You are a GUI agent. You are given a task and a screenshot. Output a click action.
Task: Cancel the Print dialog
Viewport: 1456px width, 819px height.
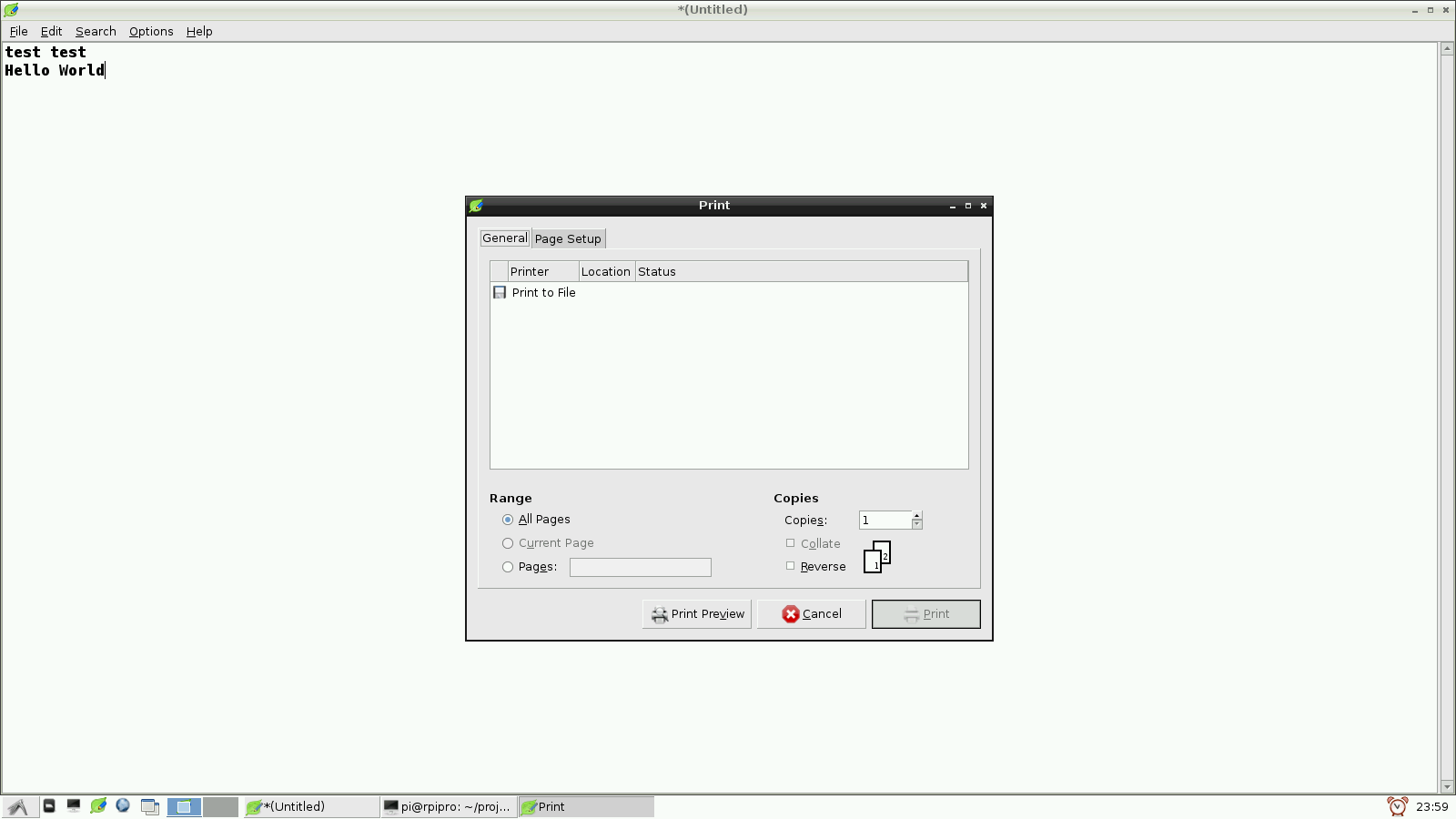(810, 613)
